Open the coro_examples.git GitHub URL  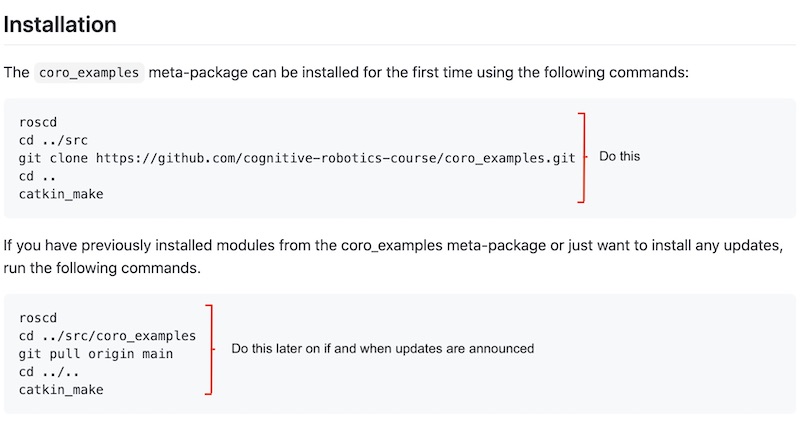336,158
